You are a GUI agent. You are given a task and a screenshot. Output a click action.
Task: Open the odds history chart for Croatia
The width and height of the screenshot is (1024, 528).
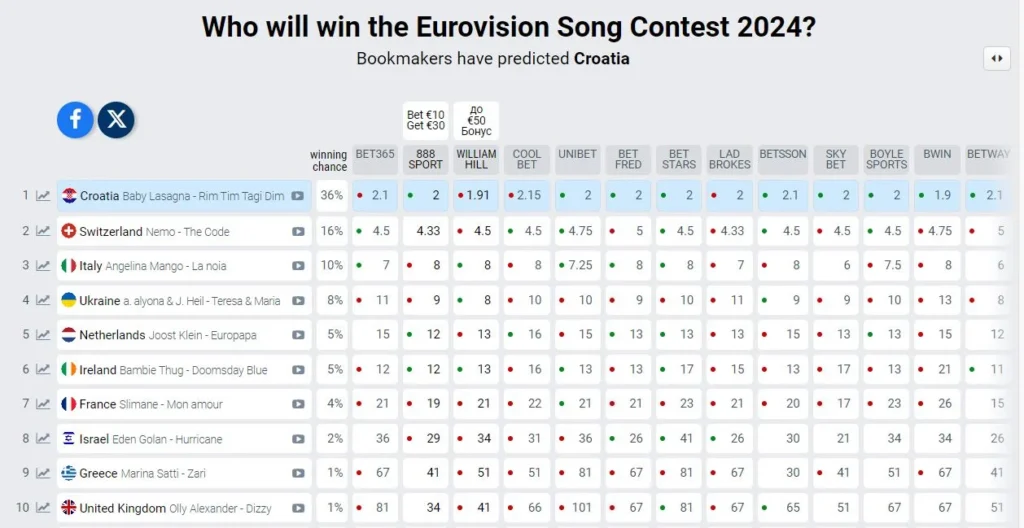(44, 196)
